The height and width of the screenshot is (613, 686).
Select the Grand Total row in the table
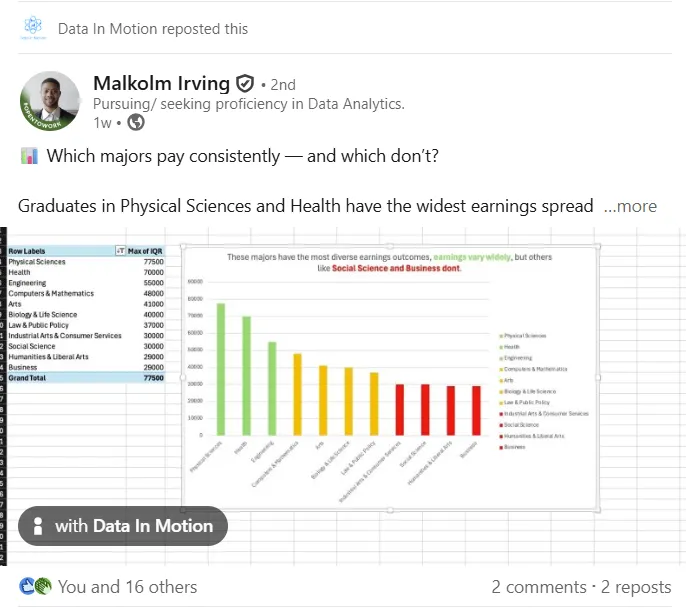[86, 378]
